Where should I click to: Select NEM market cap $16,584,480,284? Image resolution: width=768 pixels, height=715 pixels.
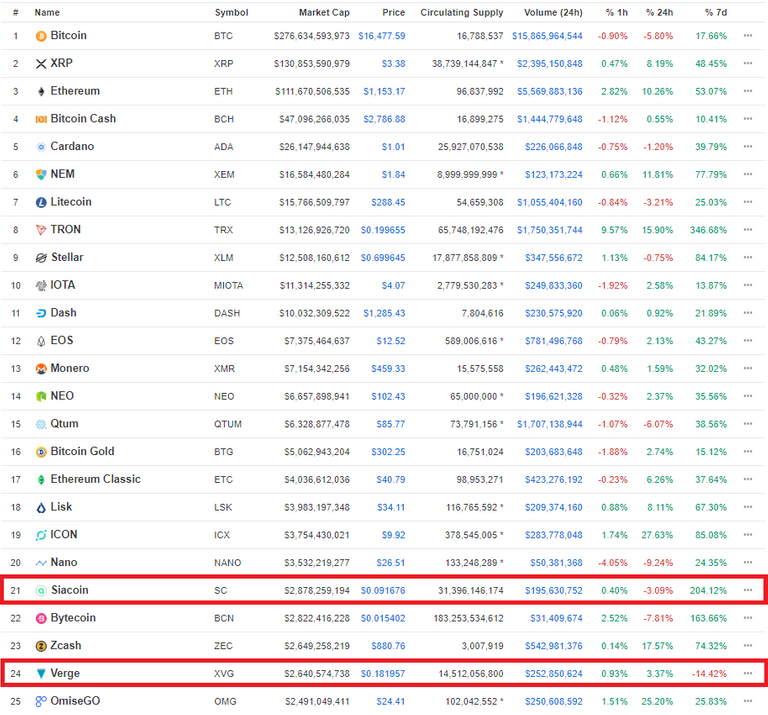314,175
